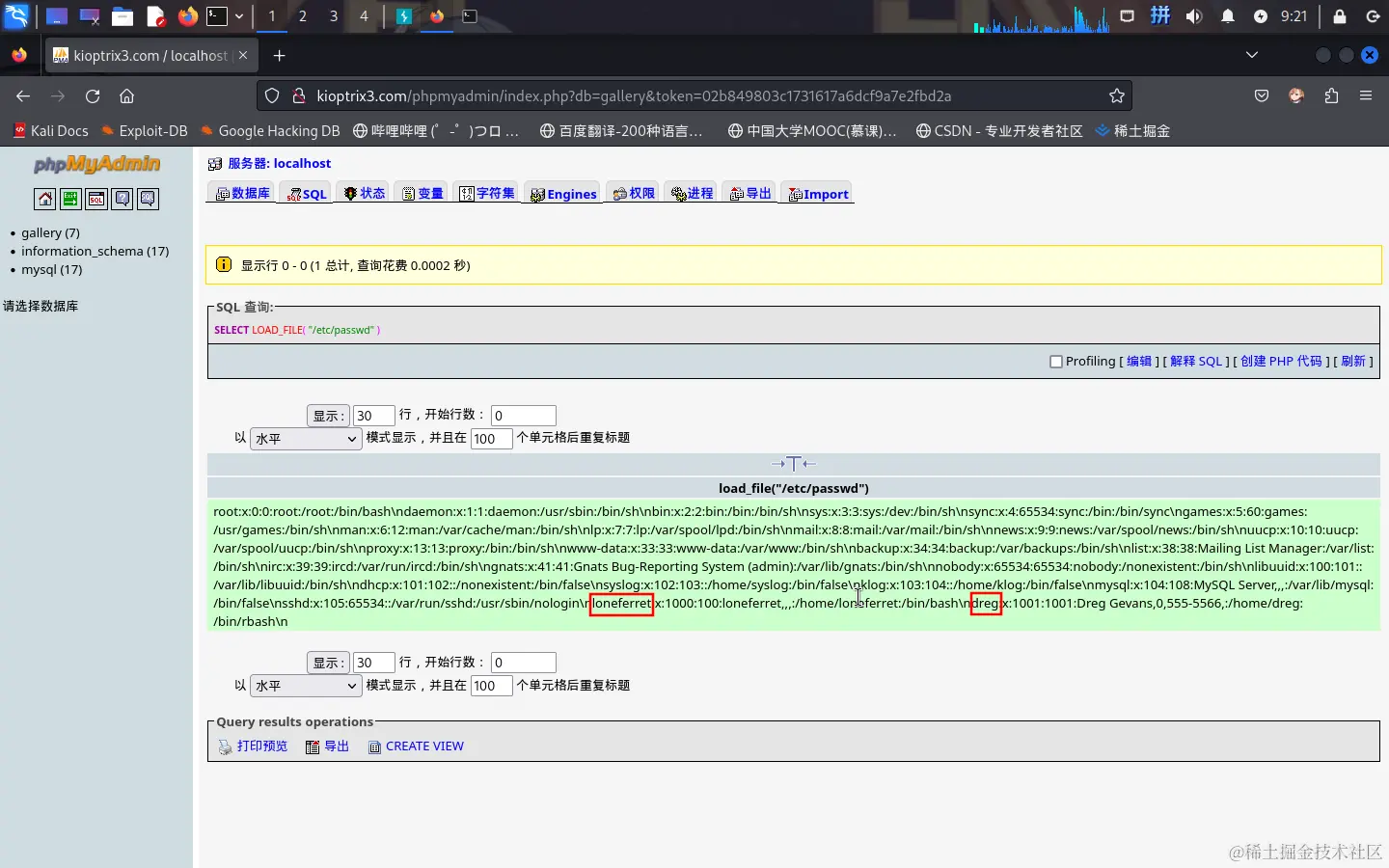The height and width of the screenshot is (868, 1389).
Task: Select the mysql (17) database
Action: pyautogui.click(x=51, y=269)
